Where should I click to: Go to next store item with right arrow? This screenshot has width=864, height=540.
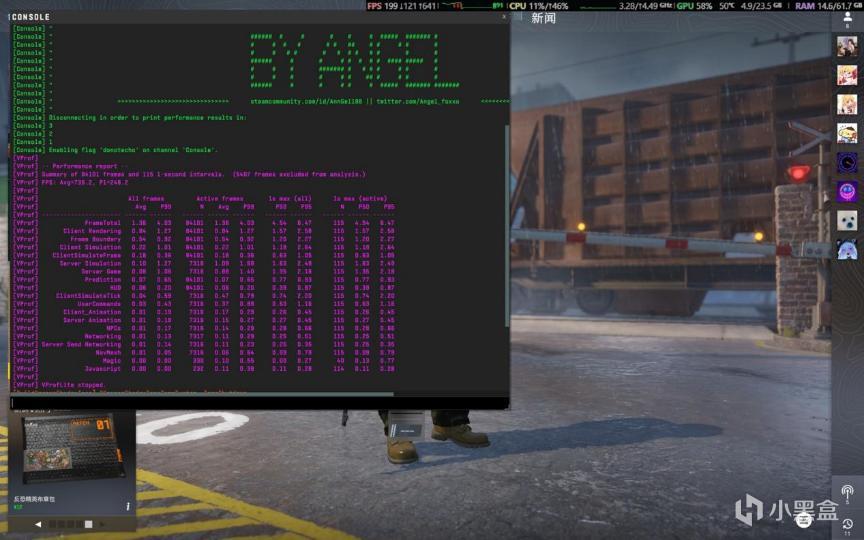[102, 524]
